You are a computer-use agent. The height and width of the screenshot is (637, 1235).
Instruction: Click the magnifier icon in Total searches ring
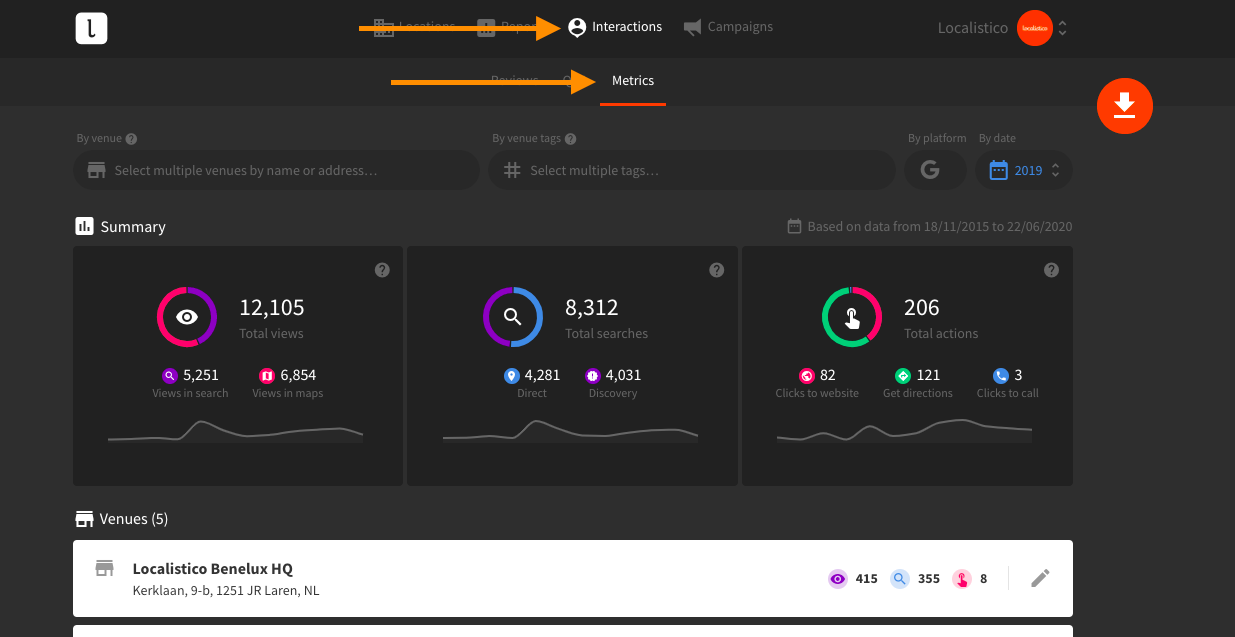513,317
